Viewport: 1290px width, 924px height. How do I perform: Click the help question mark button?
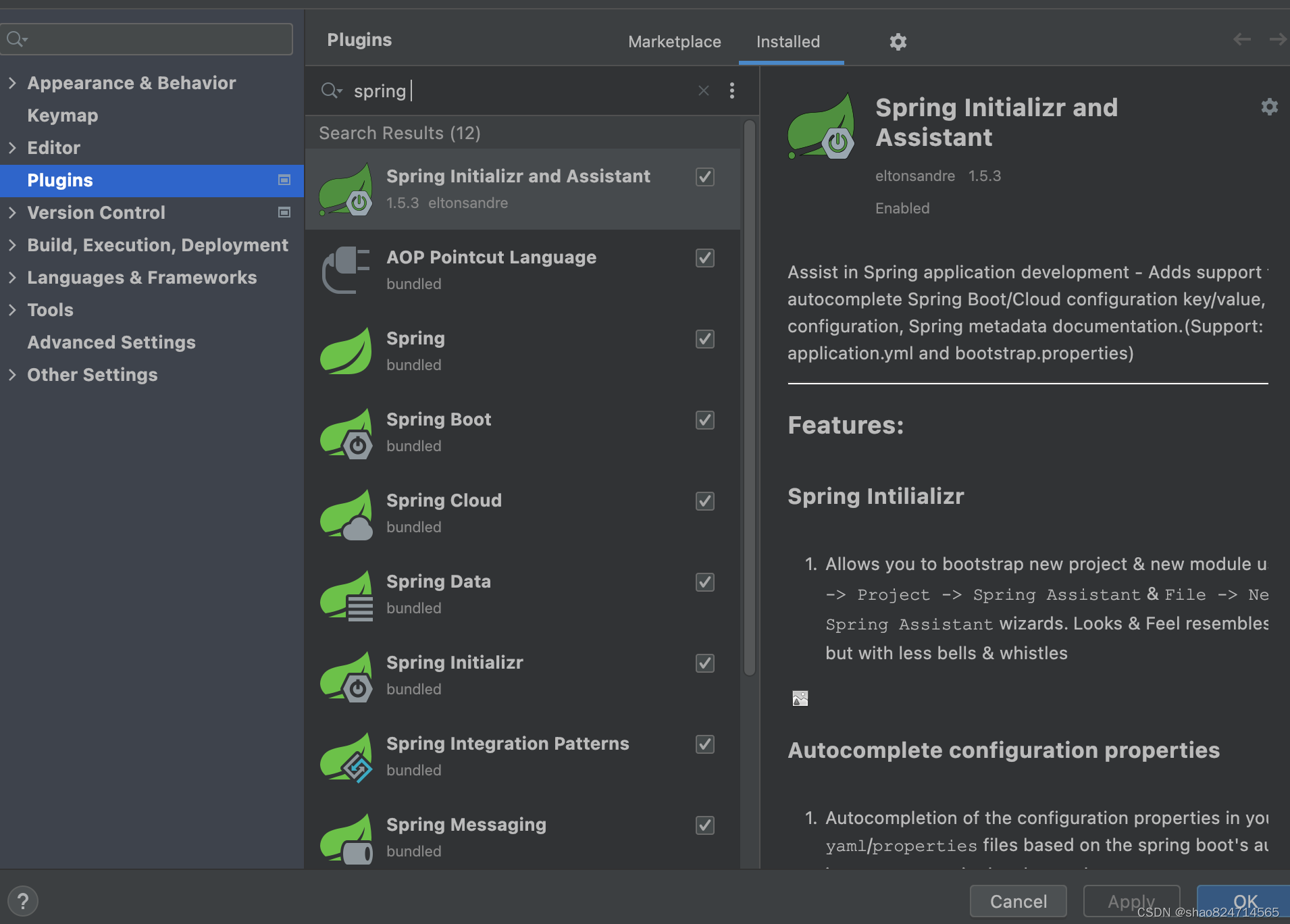22,901
